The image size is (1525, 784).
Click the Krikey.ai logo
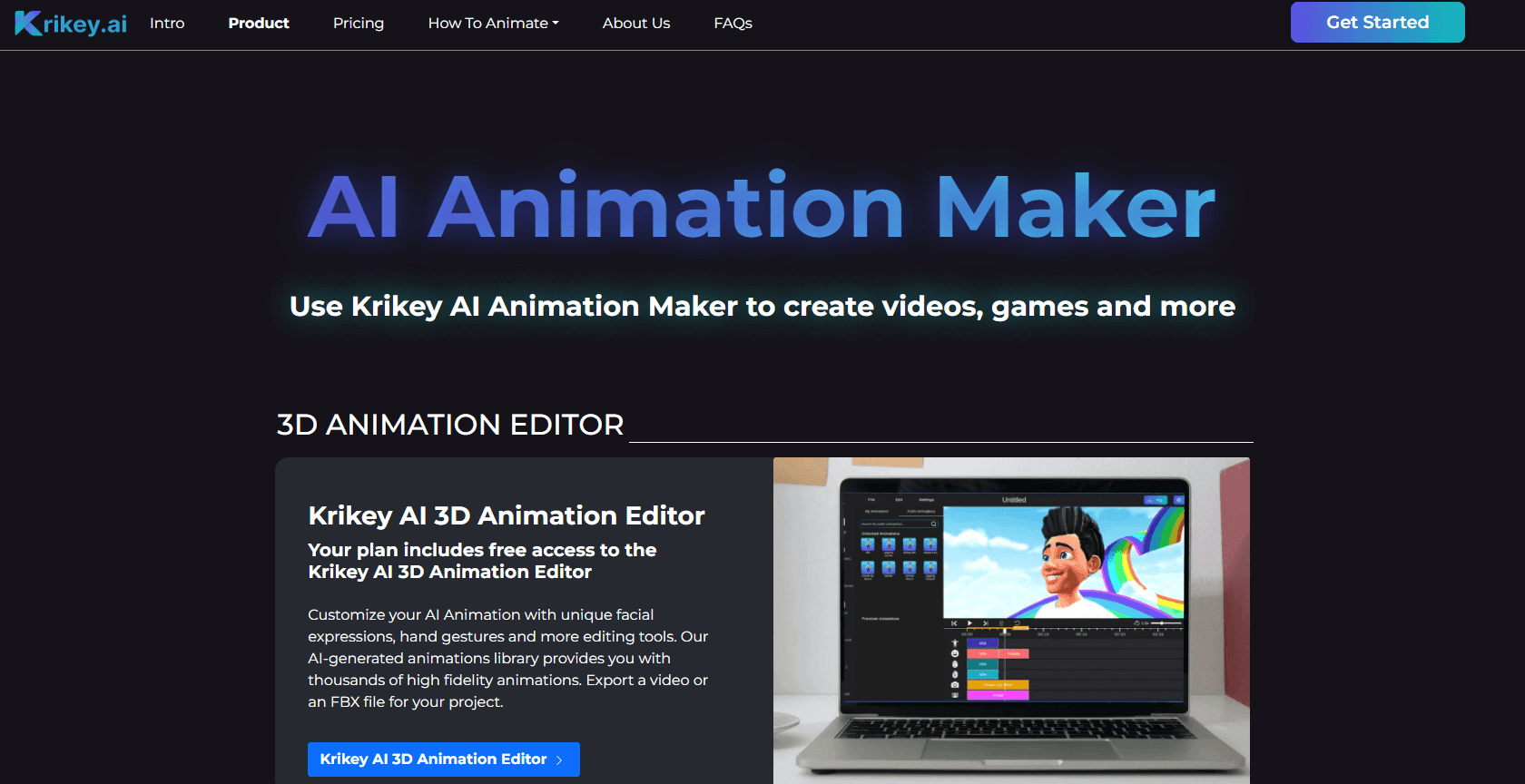click(71, 24)
